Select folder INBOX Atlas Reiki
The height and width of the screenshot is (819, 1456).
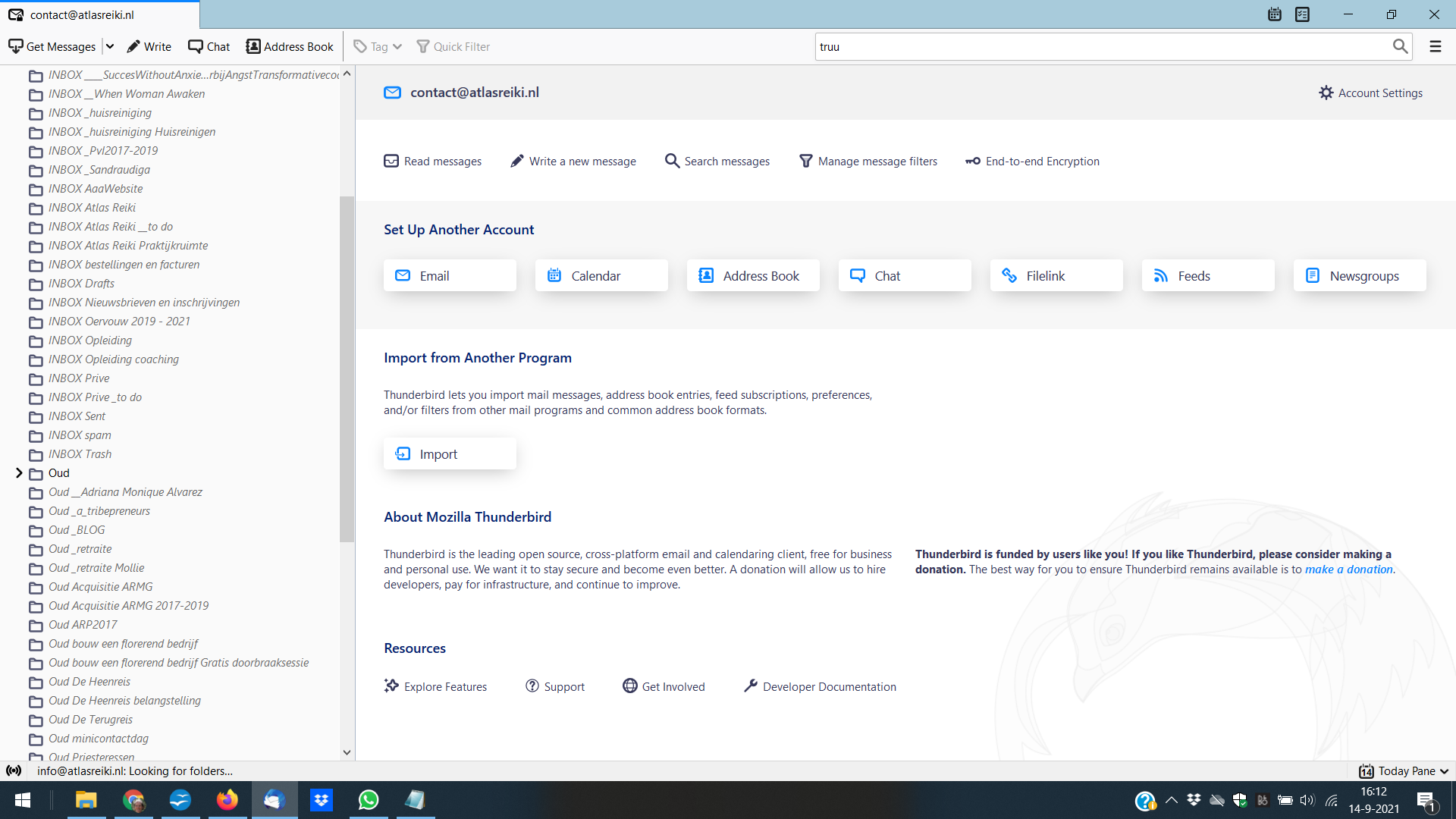pos(92,208)
